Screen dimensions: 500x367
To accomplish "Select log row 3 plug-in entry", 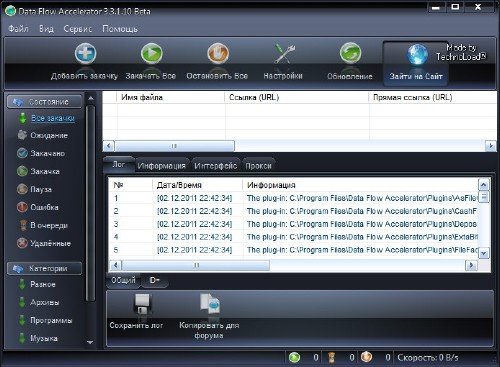I will (x=293, y=224).
